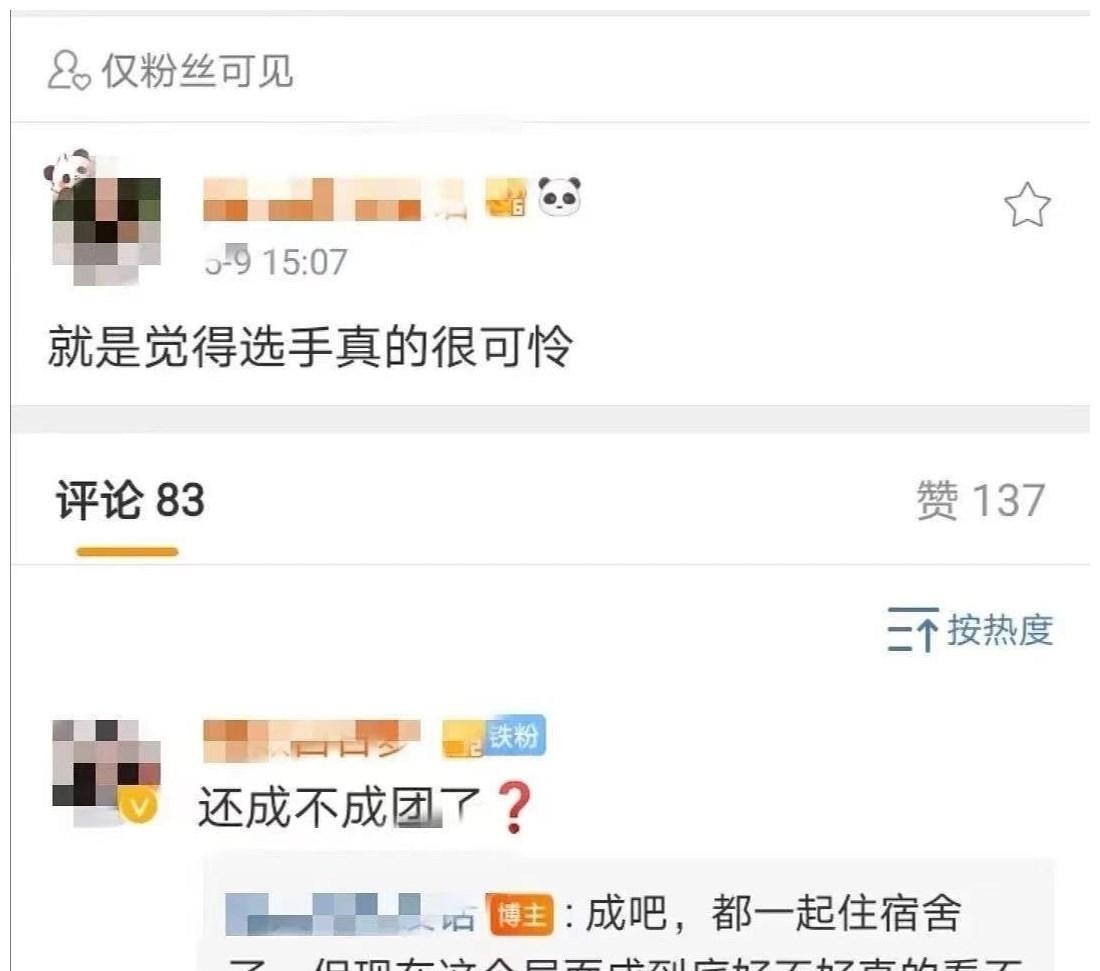This screenshot has height=971, width=1100.
Task: Open the first commenter's avatar
Action: click(x=106, y=771)
